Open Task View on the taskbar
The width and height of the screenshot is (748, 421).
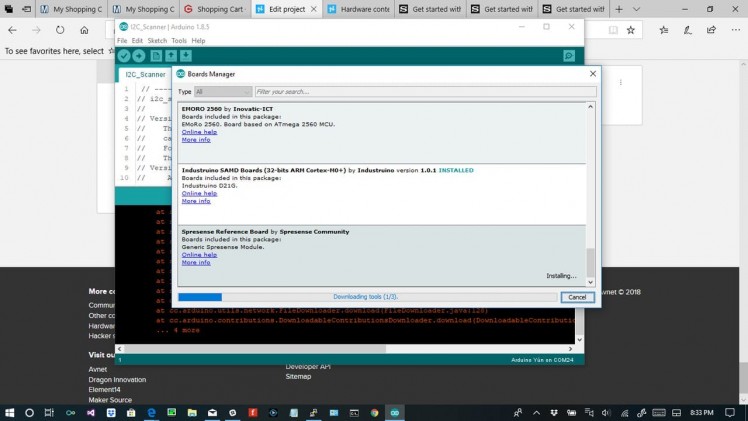click(49, 412)
